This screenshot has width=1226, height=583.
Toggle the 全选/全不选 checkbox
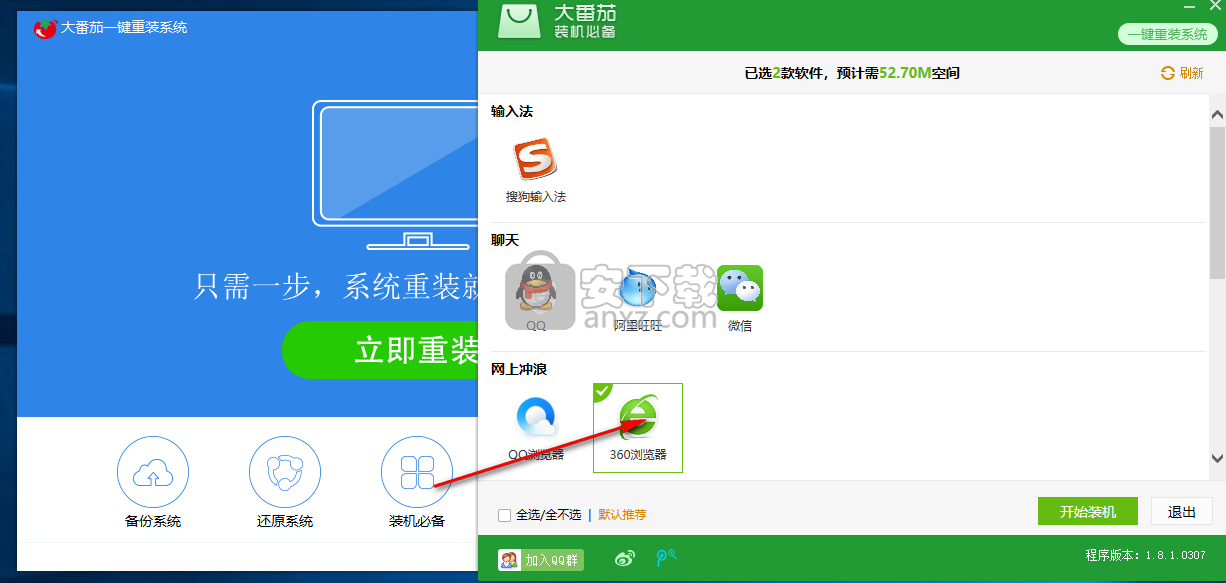(504, 515)
